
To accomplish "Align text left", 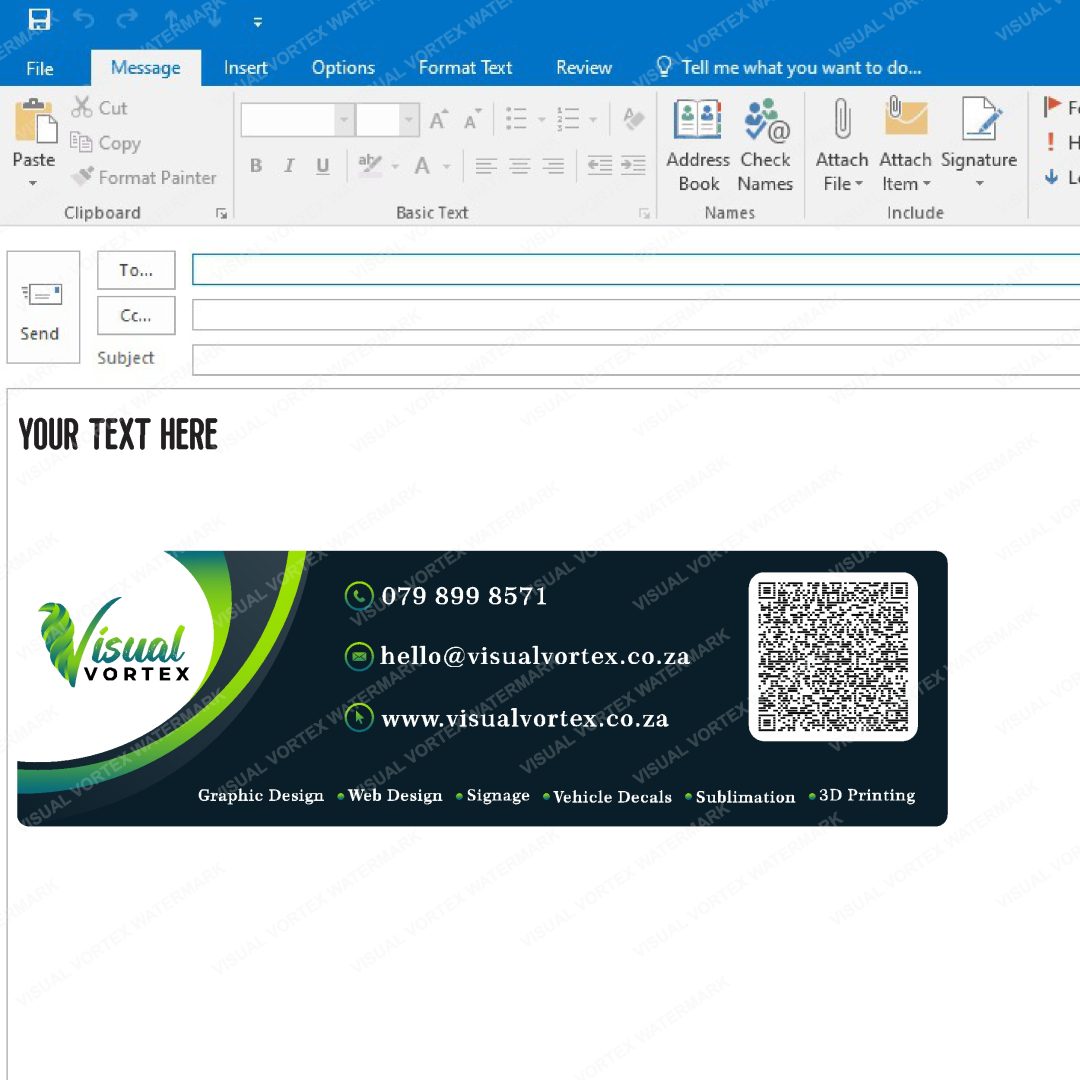I will tap(486, 165).
